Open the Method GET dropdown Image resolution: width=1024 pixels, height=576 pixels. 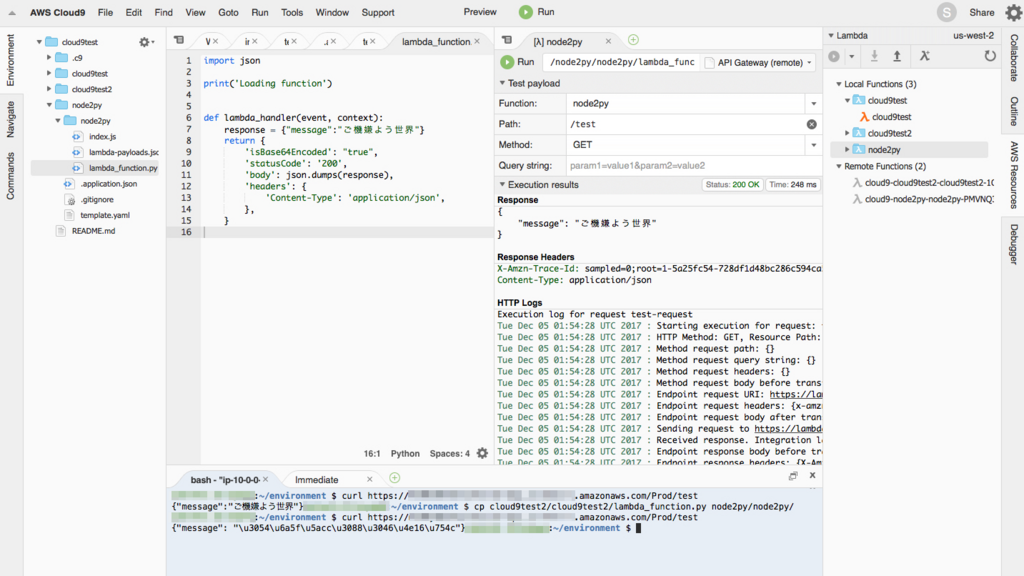click(x=814, y=145)
